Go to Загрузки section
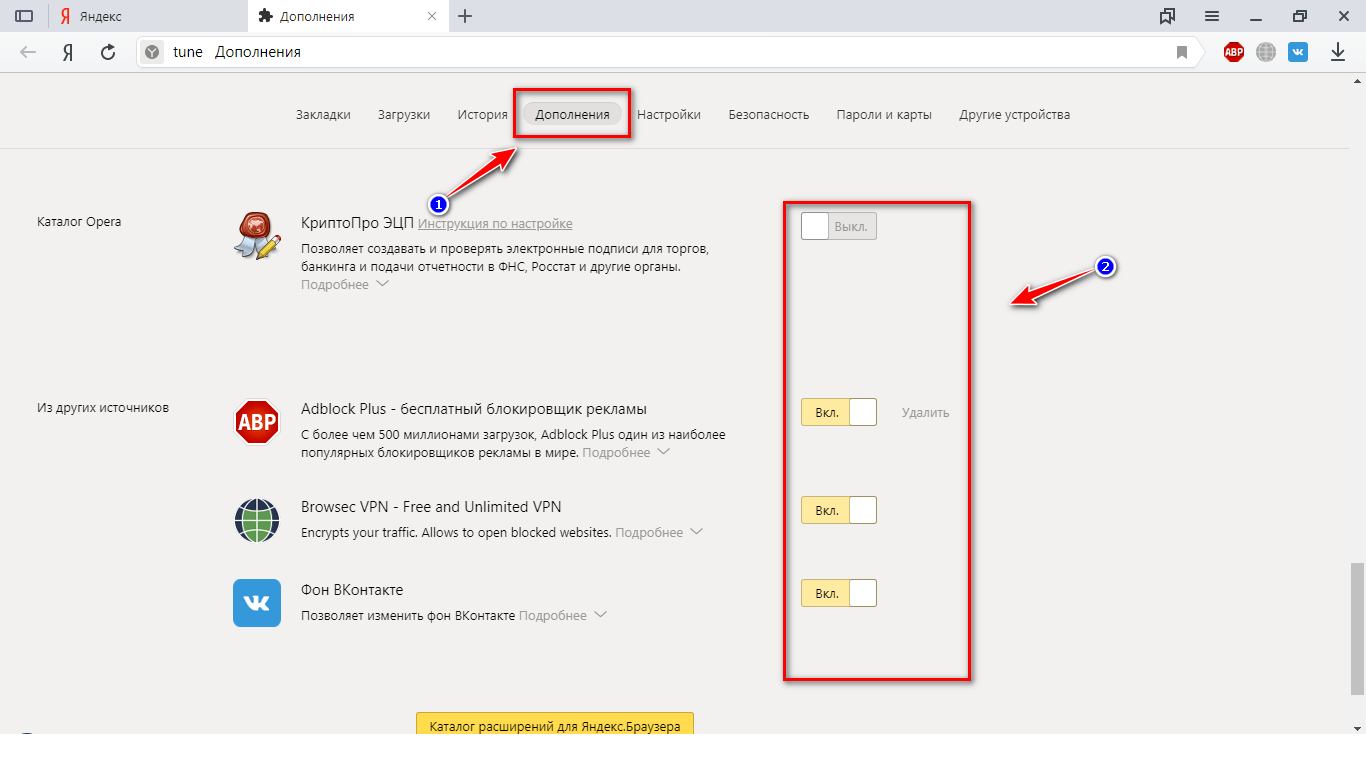The width and height of the screenshot is (1366, 768). tap(404, 115)
